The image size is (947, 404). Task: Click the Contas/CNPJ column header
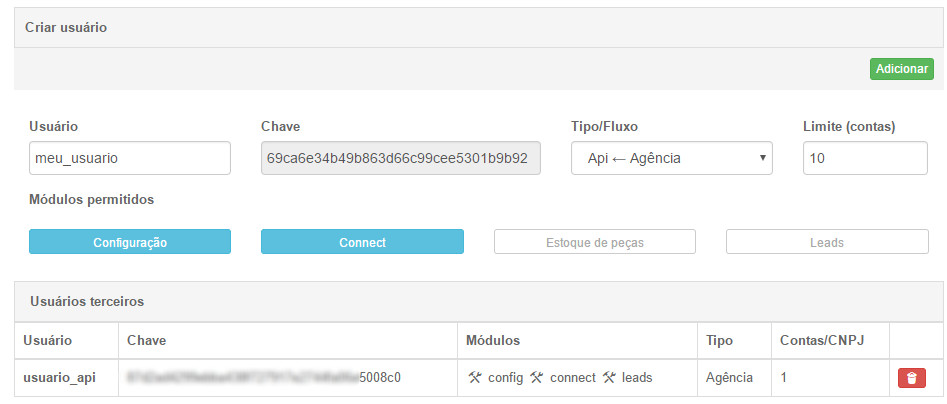822,341
